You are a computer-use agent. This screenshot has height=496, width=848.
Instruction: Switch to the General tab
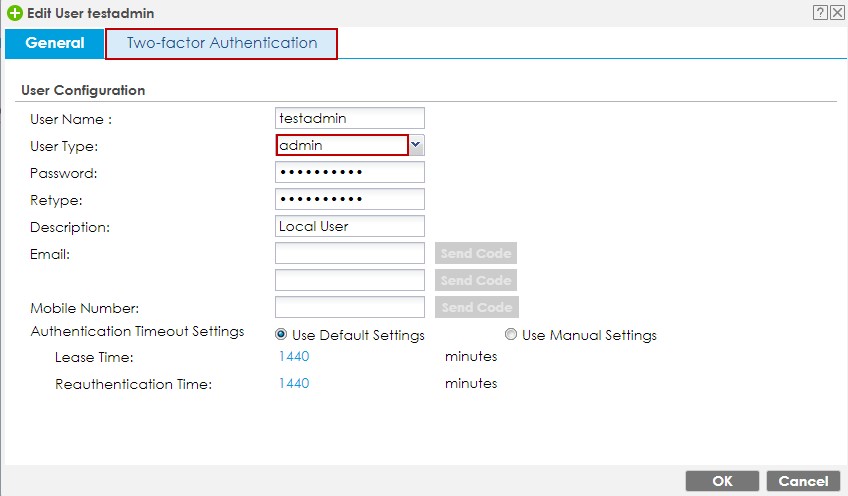click(54, 44)
